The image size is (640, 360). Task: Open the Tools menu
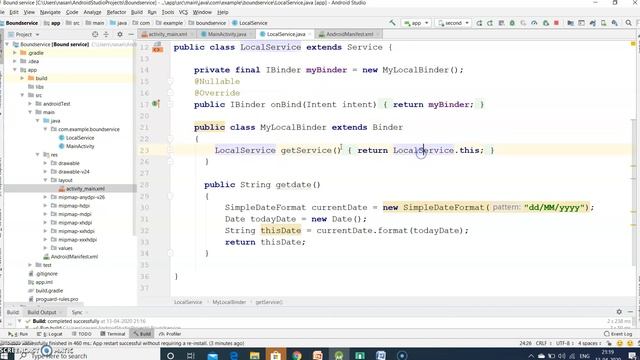(168, 12)
